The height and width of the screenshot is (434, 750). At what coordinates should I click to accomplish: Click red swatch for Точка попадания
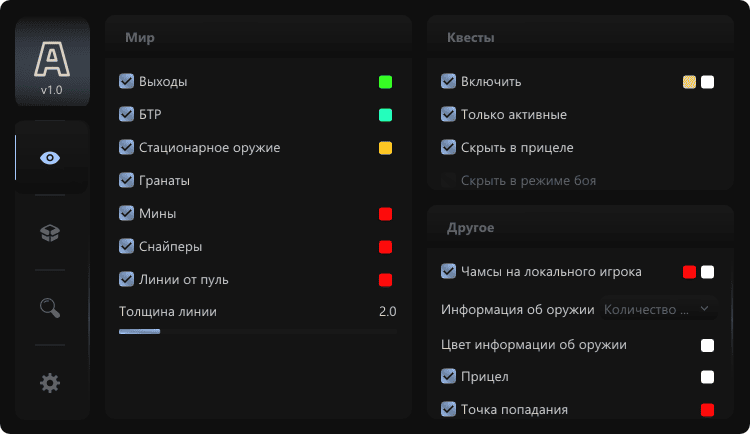pyautogui.click(x=707, y=410)
